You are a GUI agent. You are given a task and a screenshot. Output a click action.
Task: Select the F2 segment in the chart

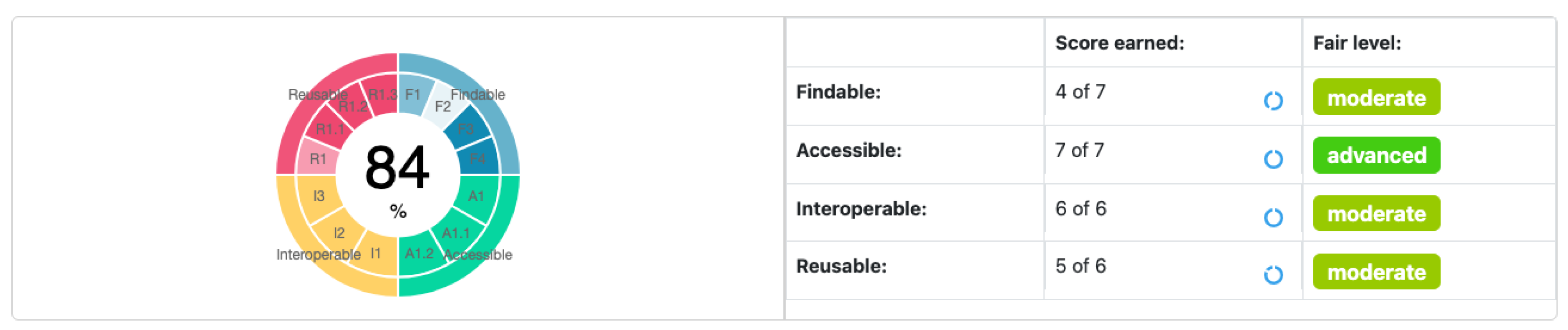[x=442, y=107]
